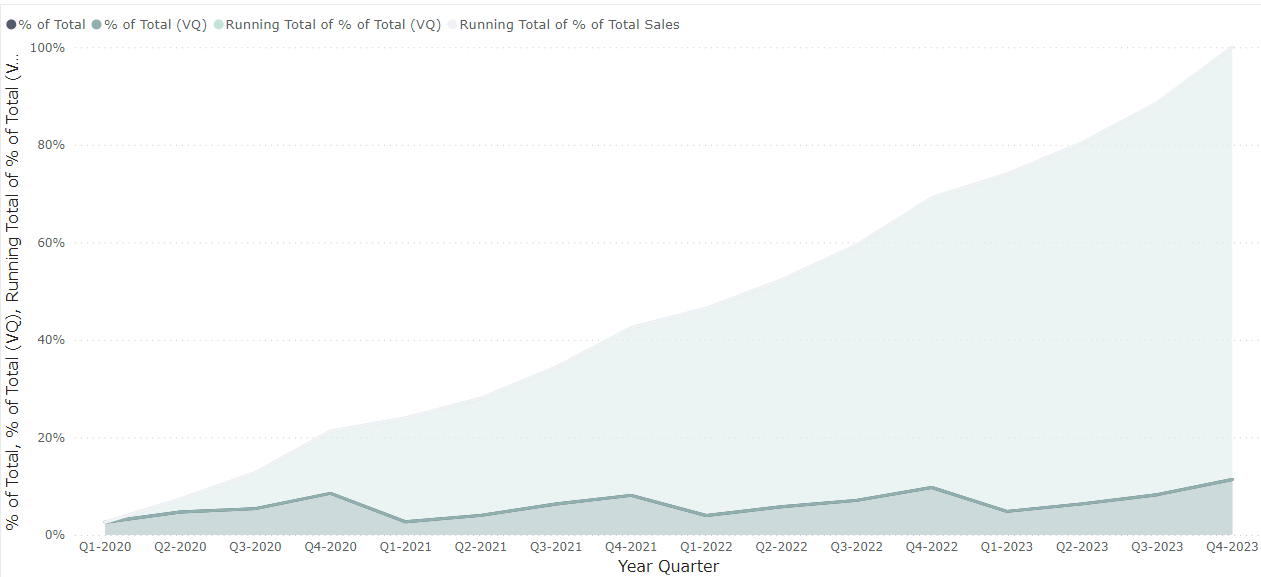This screenshot has width=1261, height=577.
Task: Select the Q2-2023 axis label
Action: (1082, 548)
